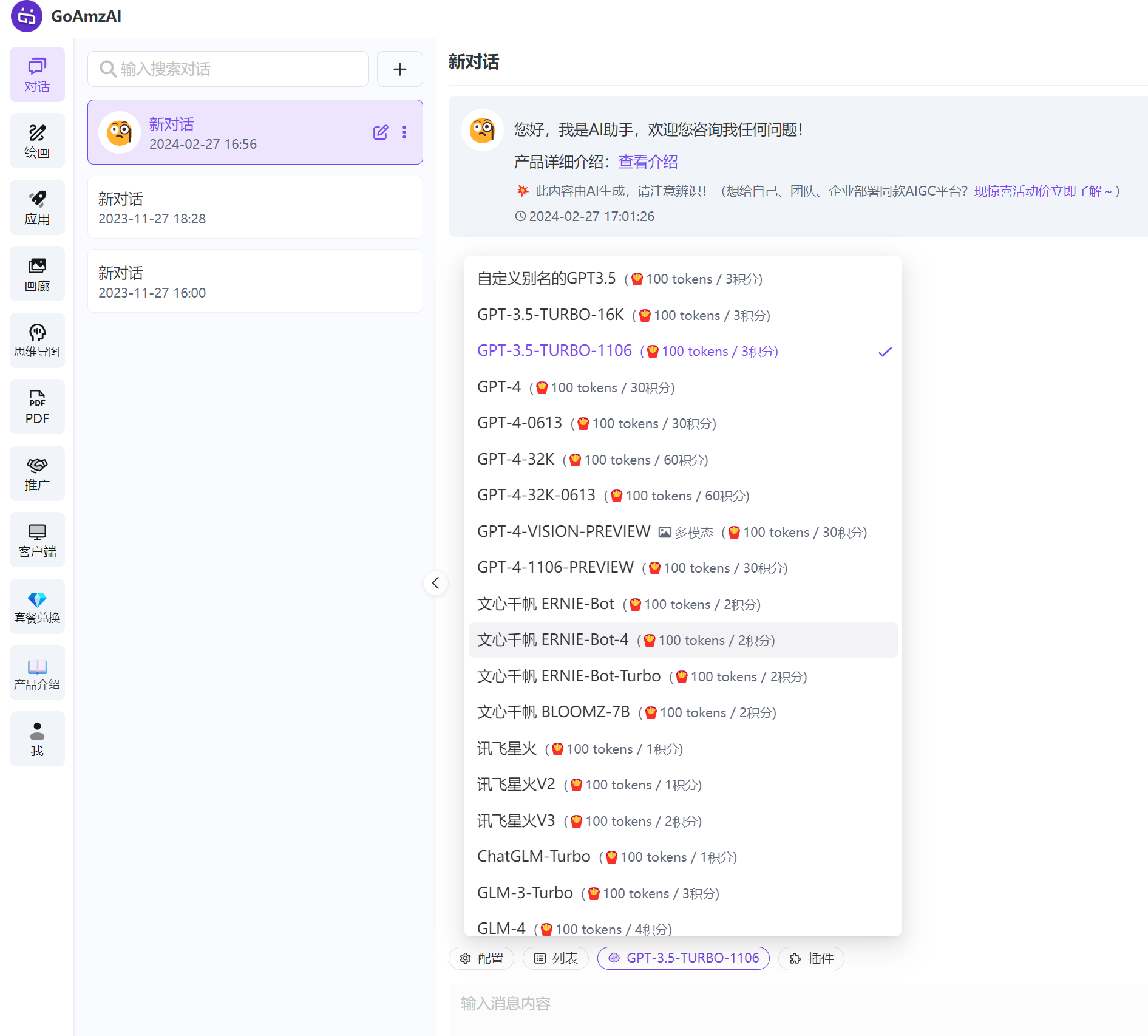The height and width of the screenshot is (1036, 1148).
Task: Select 自定义别名的GPT3.5 model
Action: [683, 279]
